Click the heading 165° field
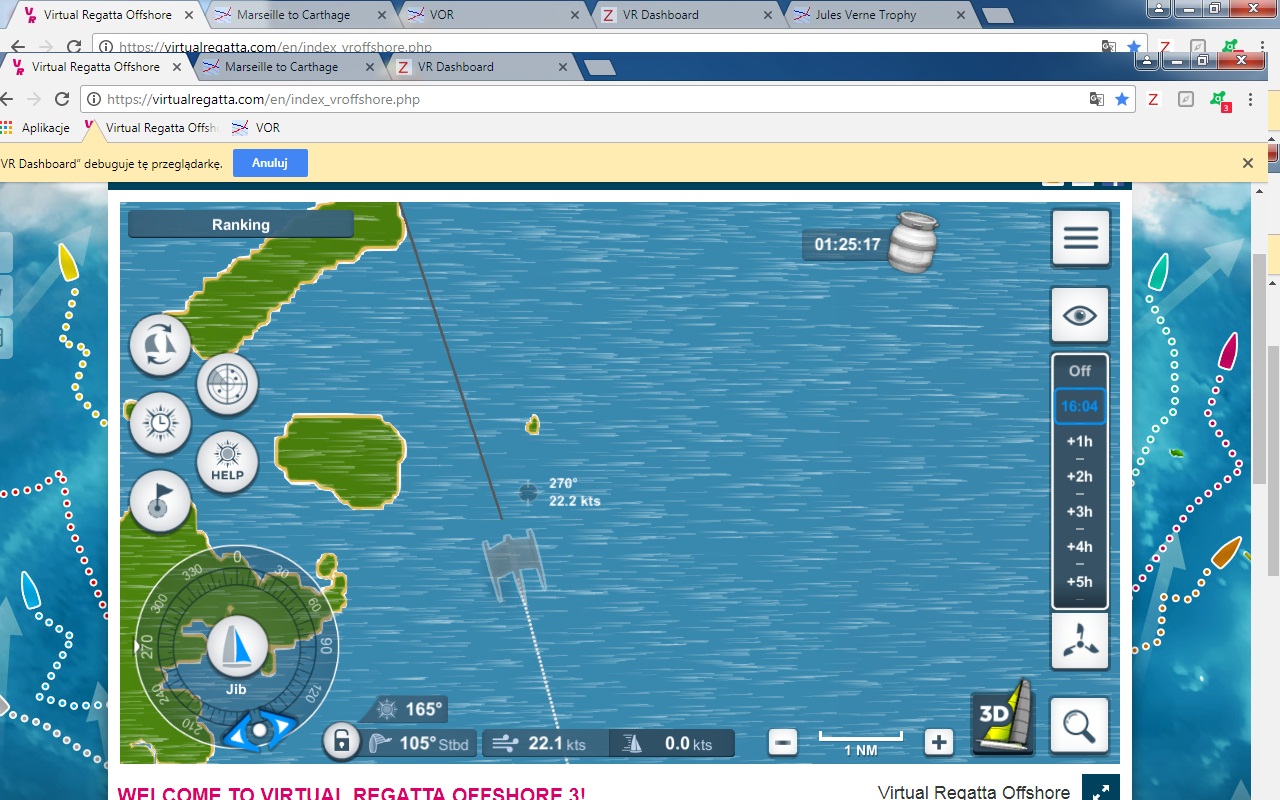Viewport: 1280px width, 800px height. (410, 709)
